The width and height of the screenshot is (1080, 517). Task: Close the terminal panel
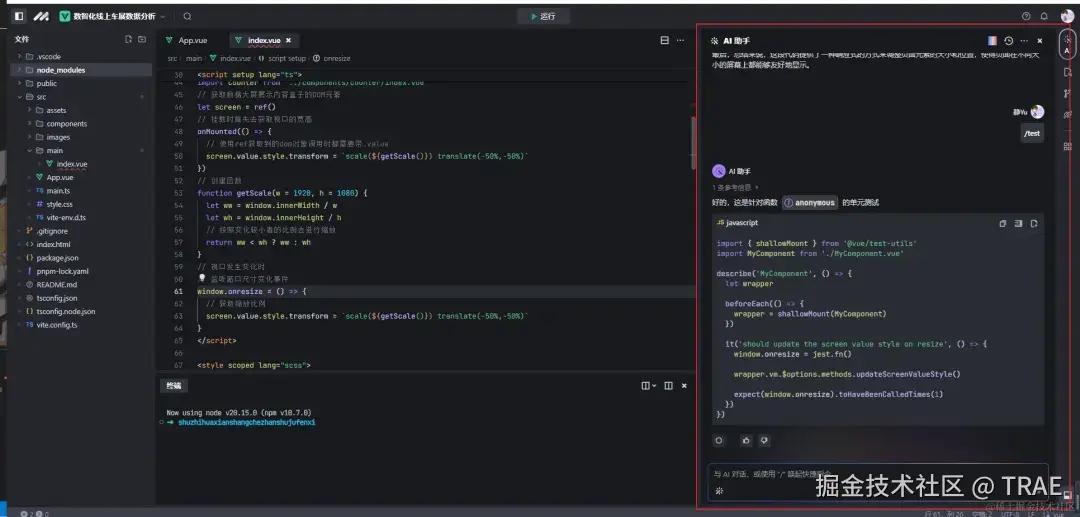[x=684, y=386]
